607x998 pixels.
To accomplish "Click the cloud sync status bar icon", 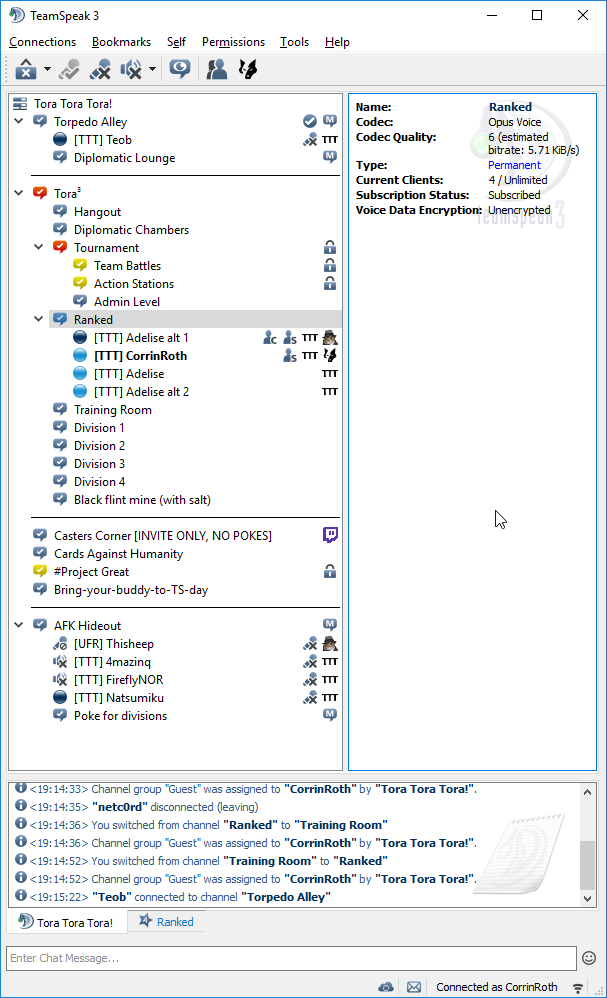I will [386, 987].
